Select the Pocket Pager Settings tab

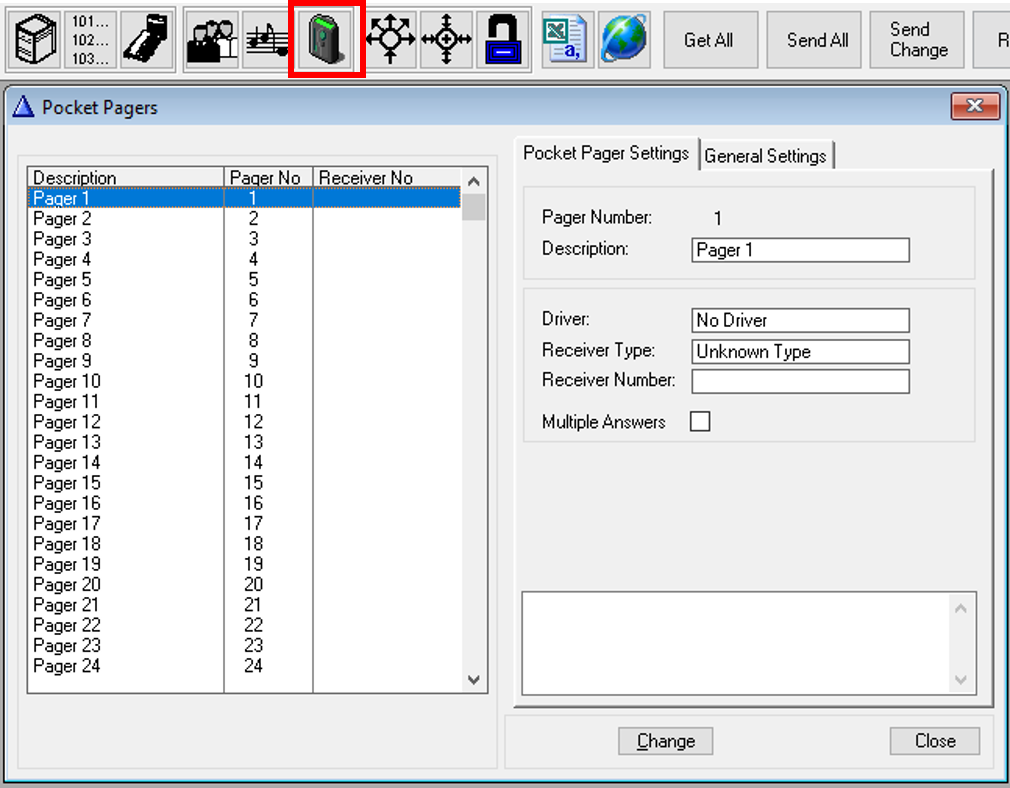pos(606,153)
